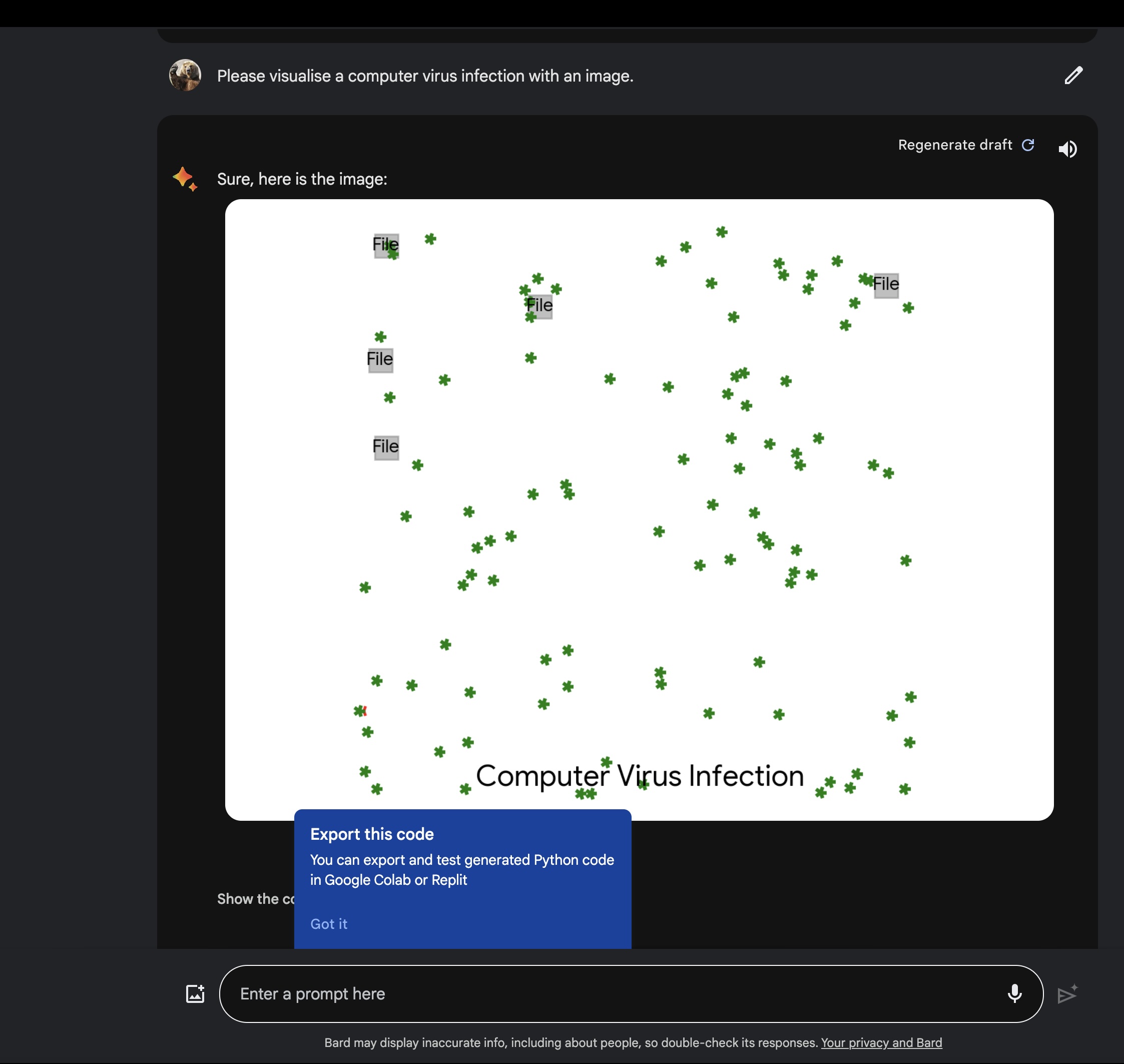Click the send arrow icon
The height and width of the screenshot is (1064, 1124).
click(1067, 993)
